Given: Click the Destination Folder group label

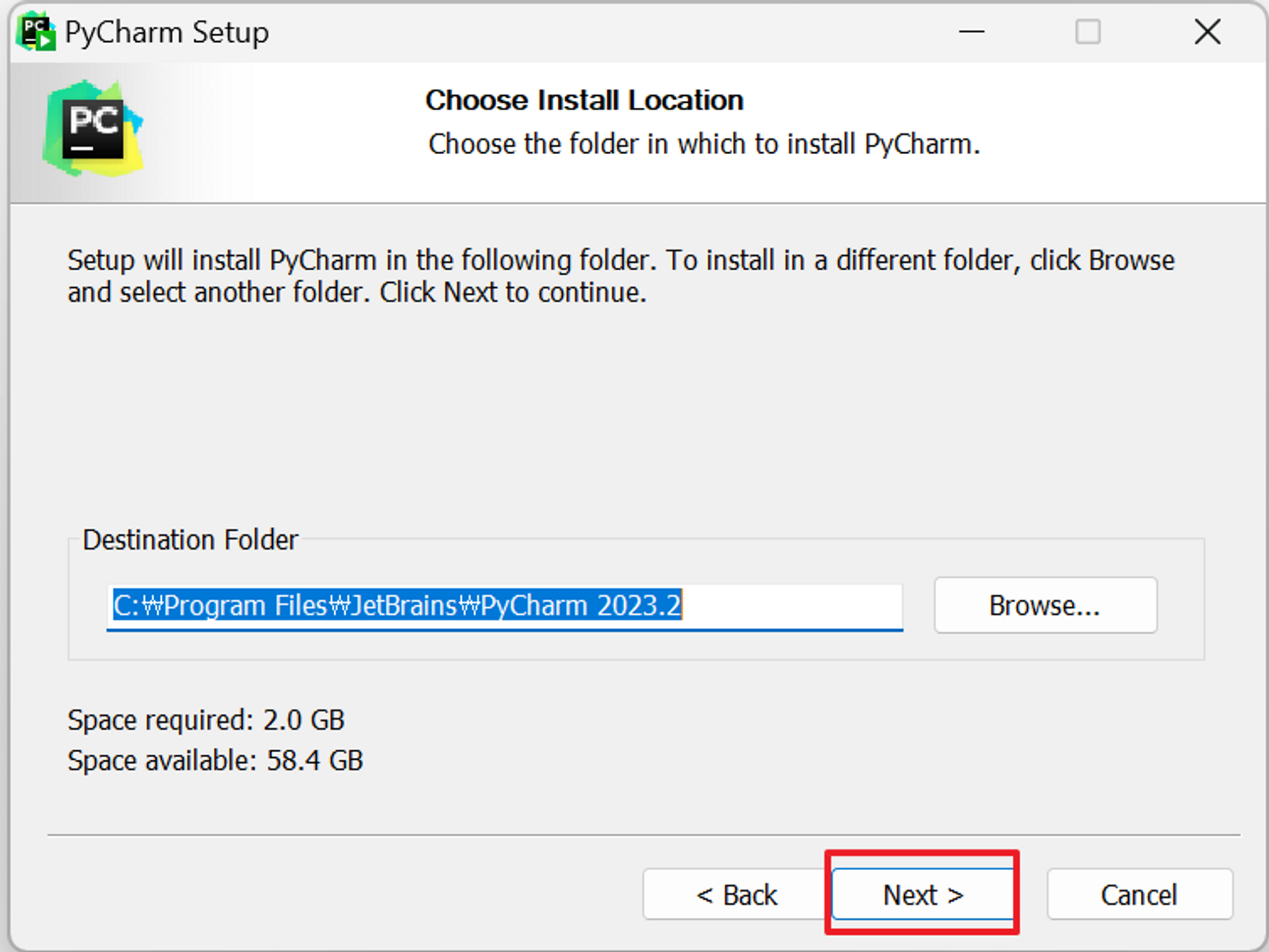Looking at the screenshot, I should click(190, 540).
